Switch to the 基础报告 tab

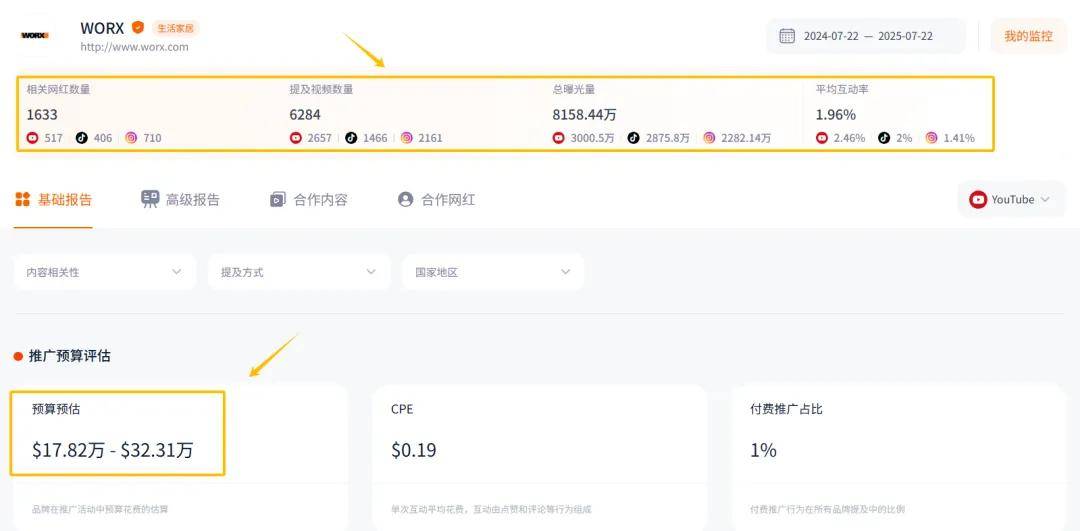click(x=53, y=200)
